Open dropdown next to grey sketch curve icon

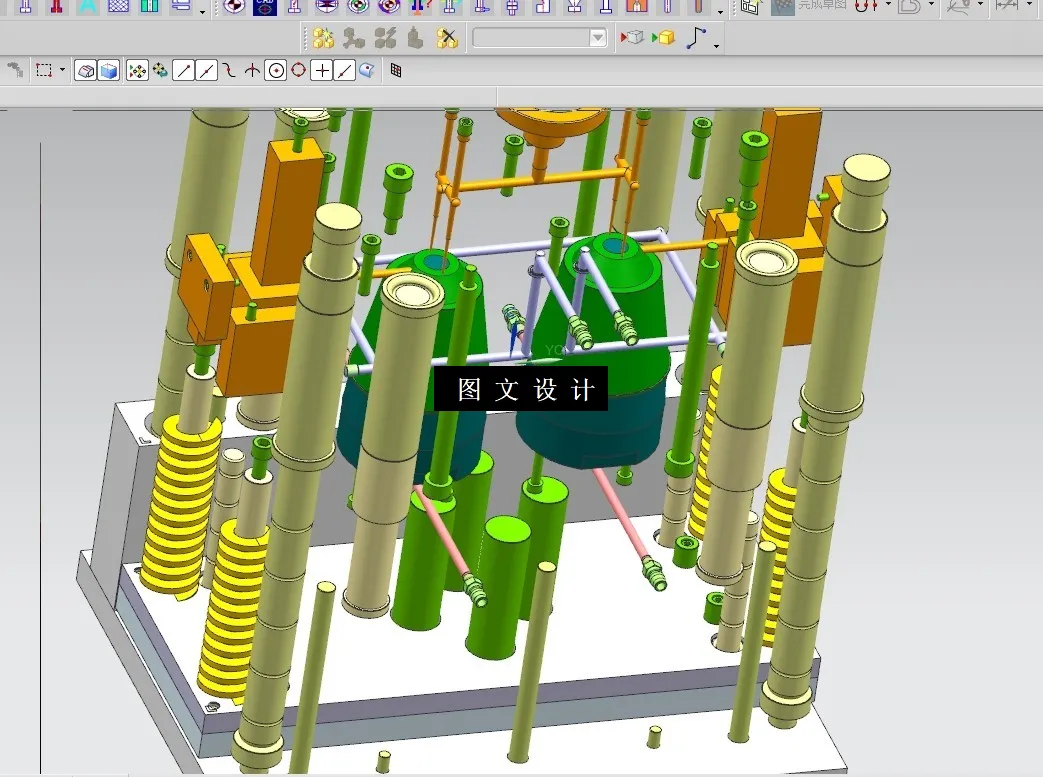[980, 5]
